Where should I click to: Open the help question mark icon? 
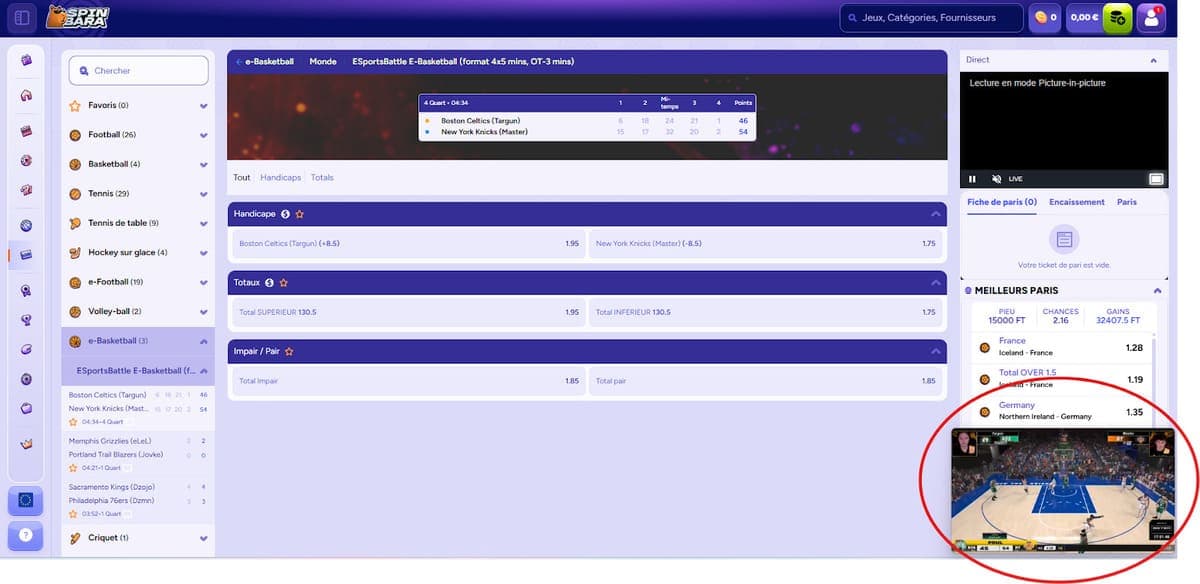pyautogui.click(x=25, y=535)
